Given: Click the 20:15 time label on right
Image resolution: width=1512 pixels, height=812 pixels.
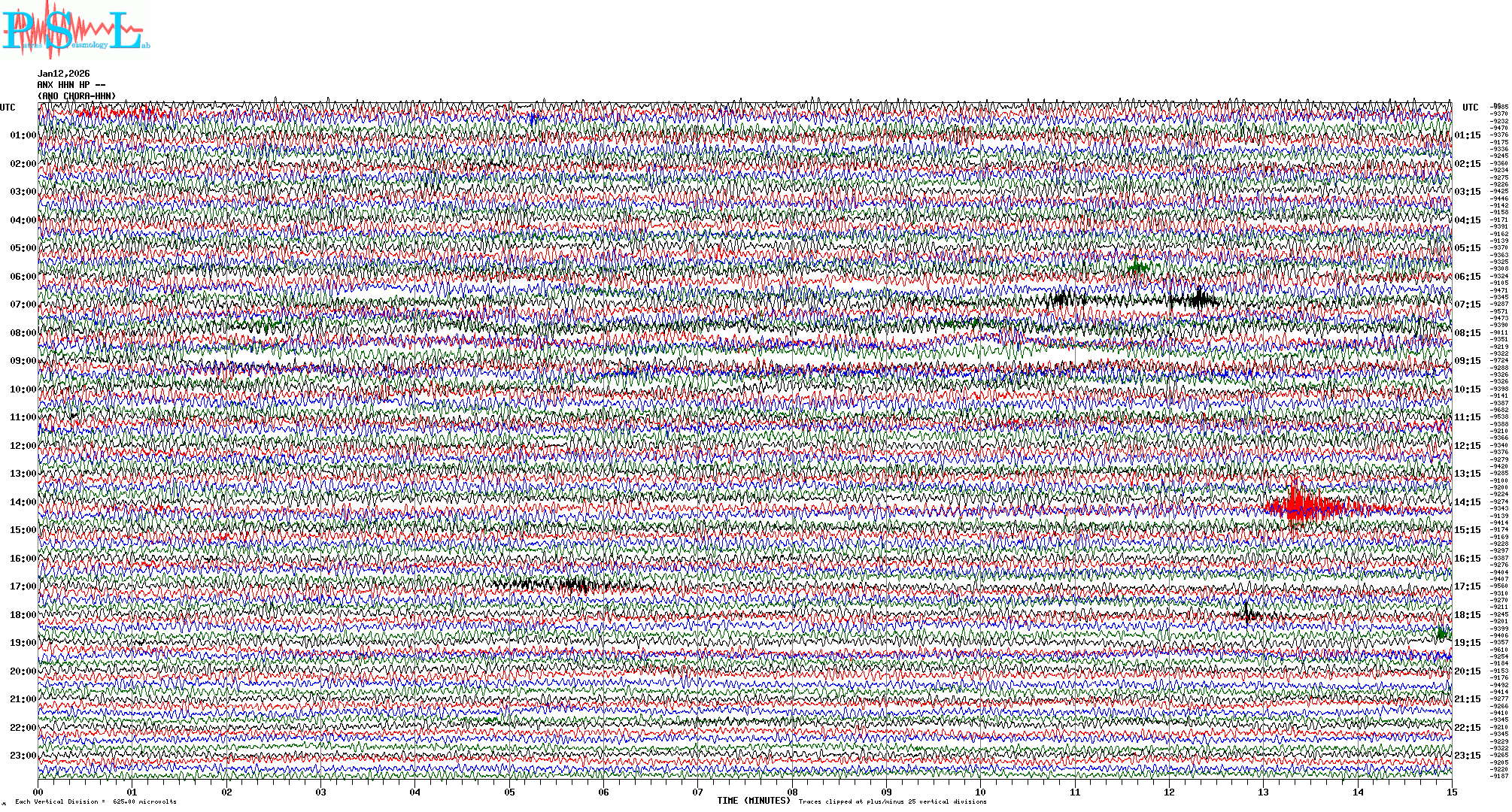Looking at the screenshot, I should click(1468, 671).
